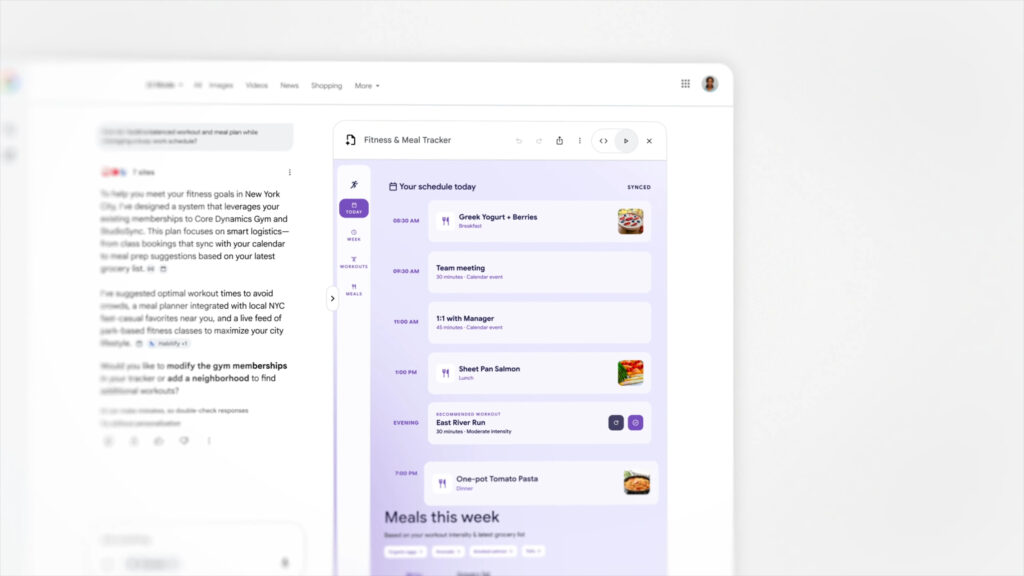
Task: Open the account profile avatar
Action: [710, 84]
